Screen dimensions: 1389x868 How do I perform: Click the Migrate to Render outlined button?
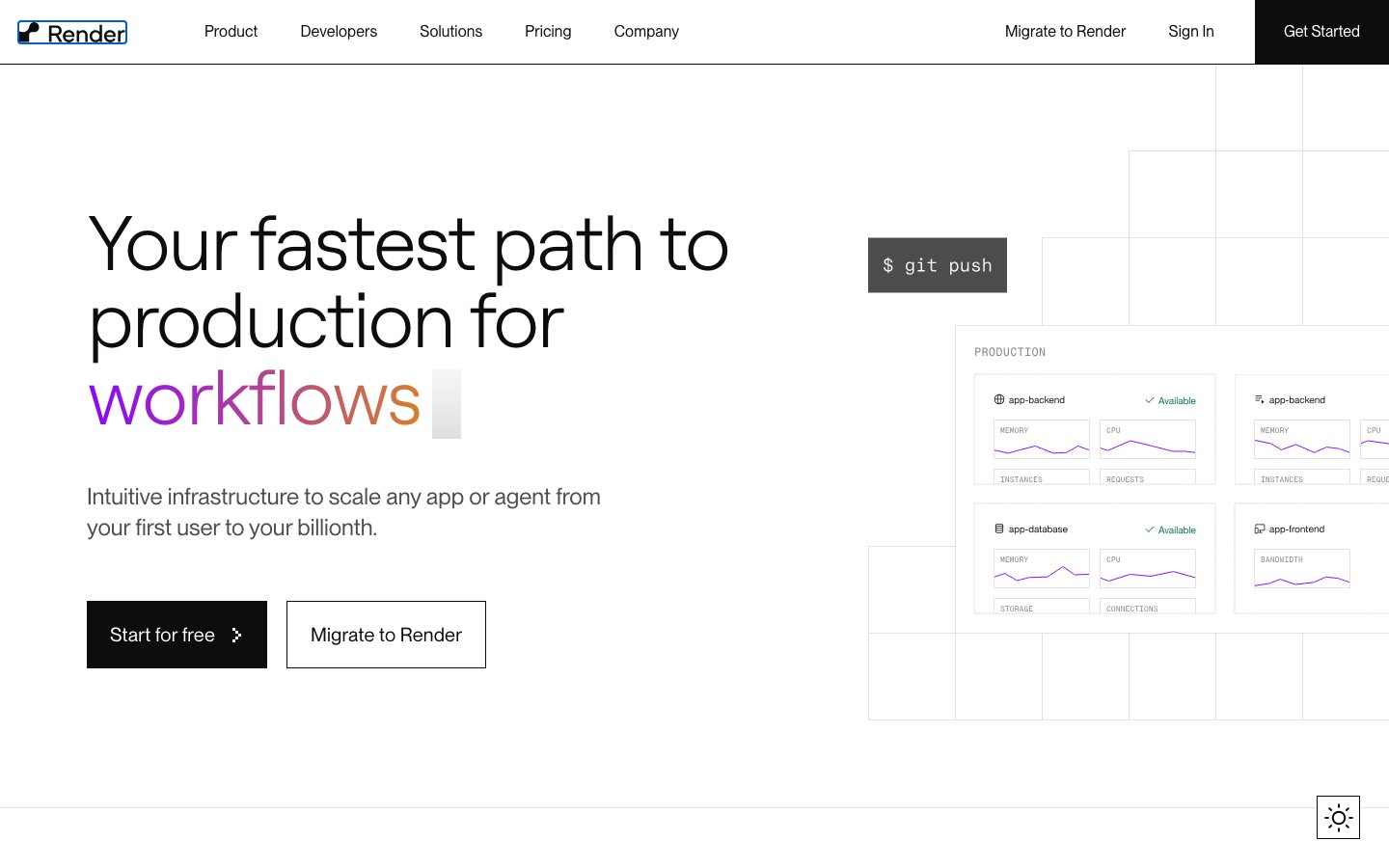pyautogui.click(x=386, y=635)
